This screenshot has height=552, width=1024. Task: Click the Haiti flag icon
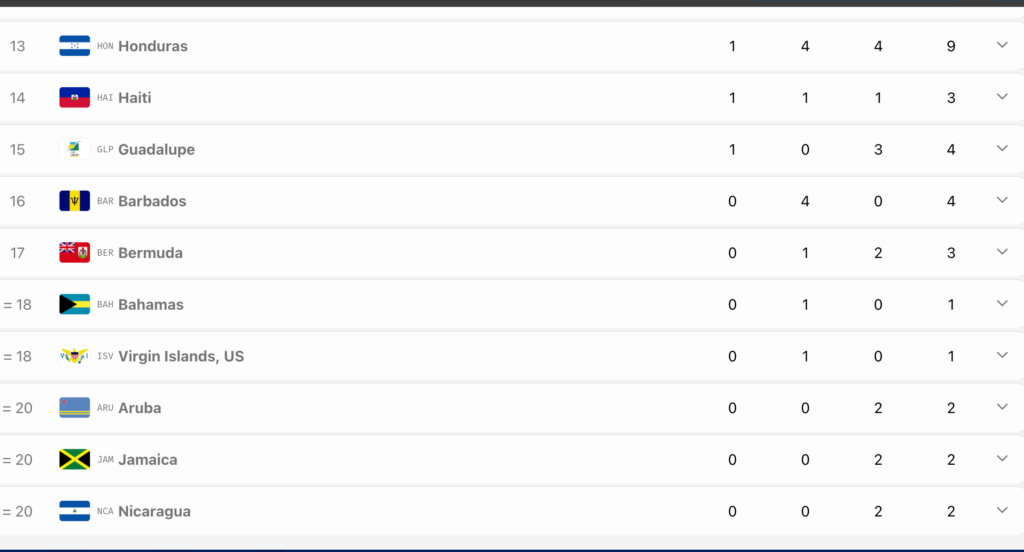pos(74,97)
